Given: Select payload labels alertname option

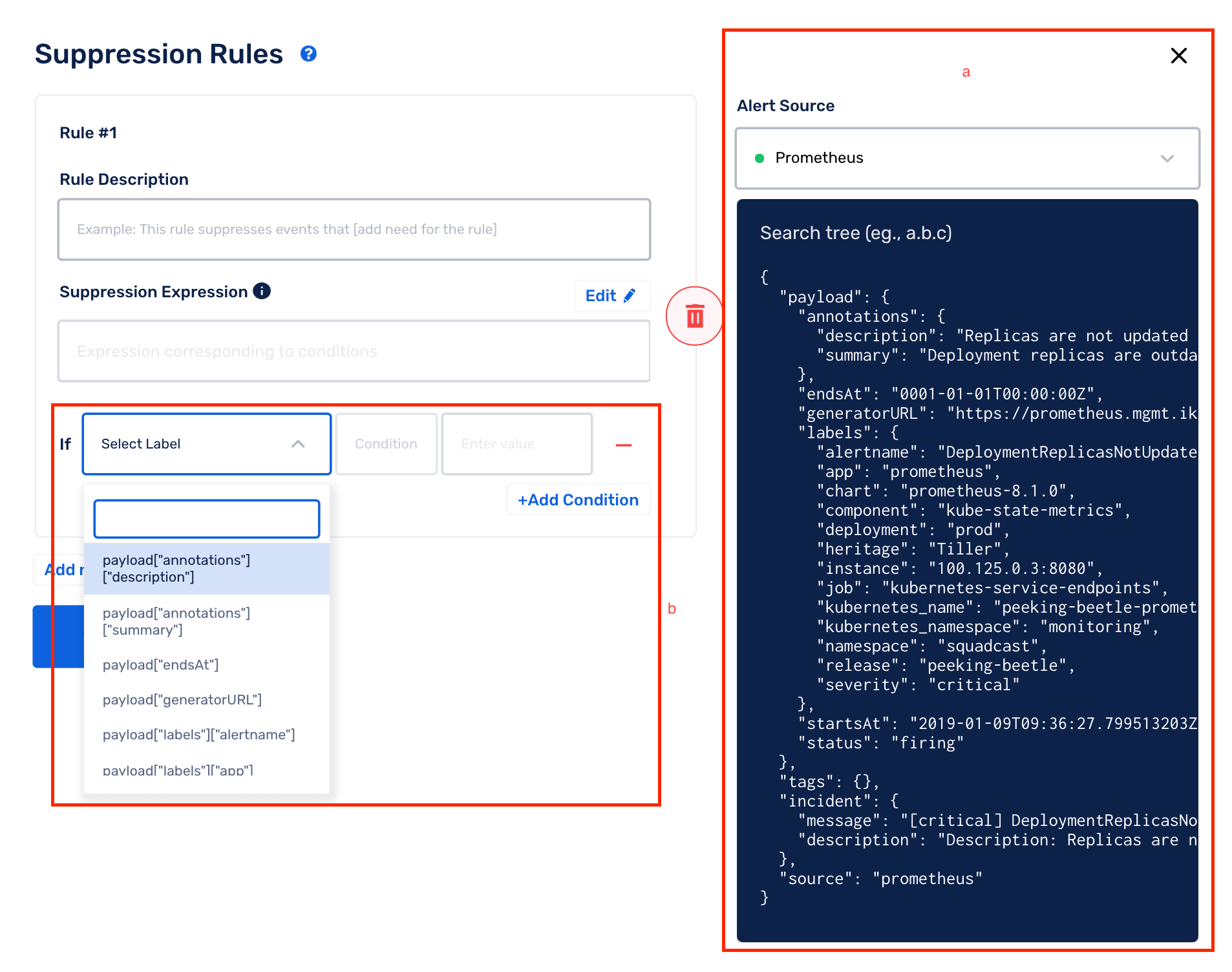Looking at the screenshot, I should pyautogui.click(x=207, y=735).
